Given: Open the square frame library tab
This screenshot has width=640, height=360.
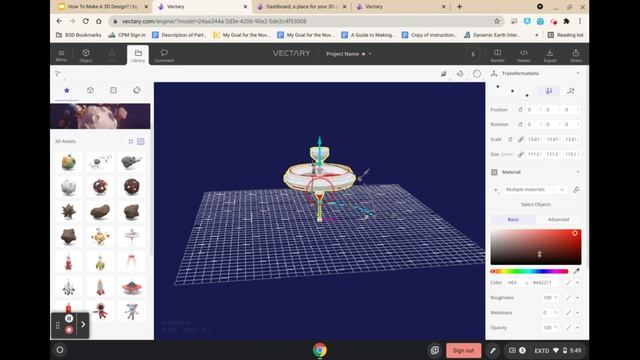Looking at the screenshot, I should (x=113, y=90).
